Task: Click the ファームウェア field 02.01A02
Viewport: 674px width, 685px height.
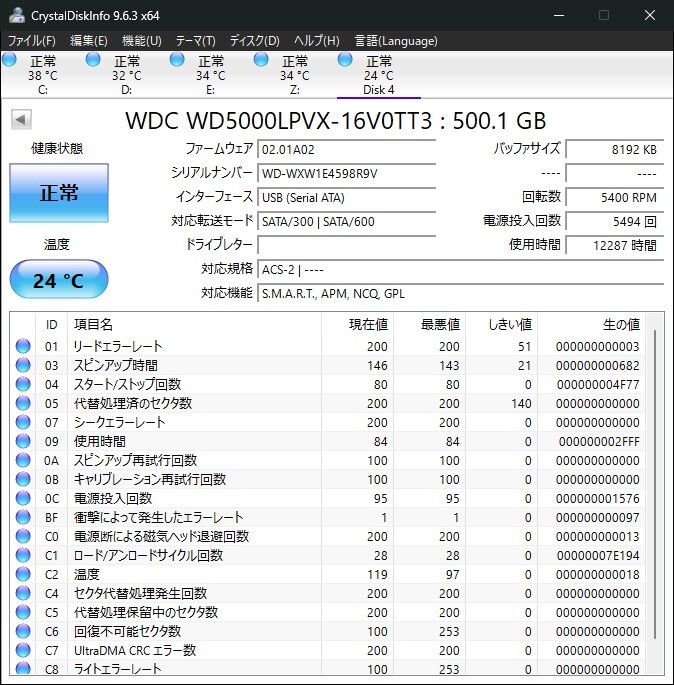Action: [346, 149]
